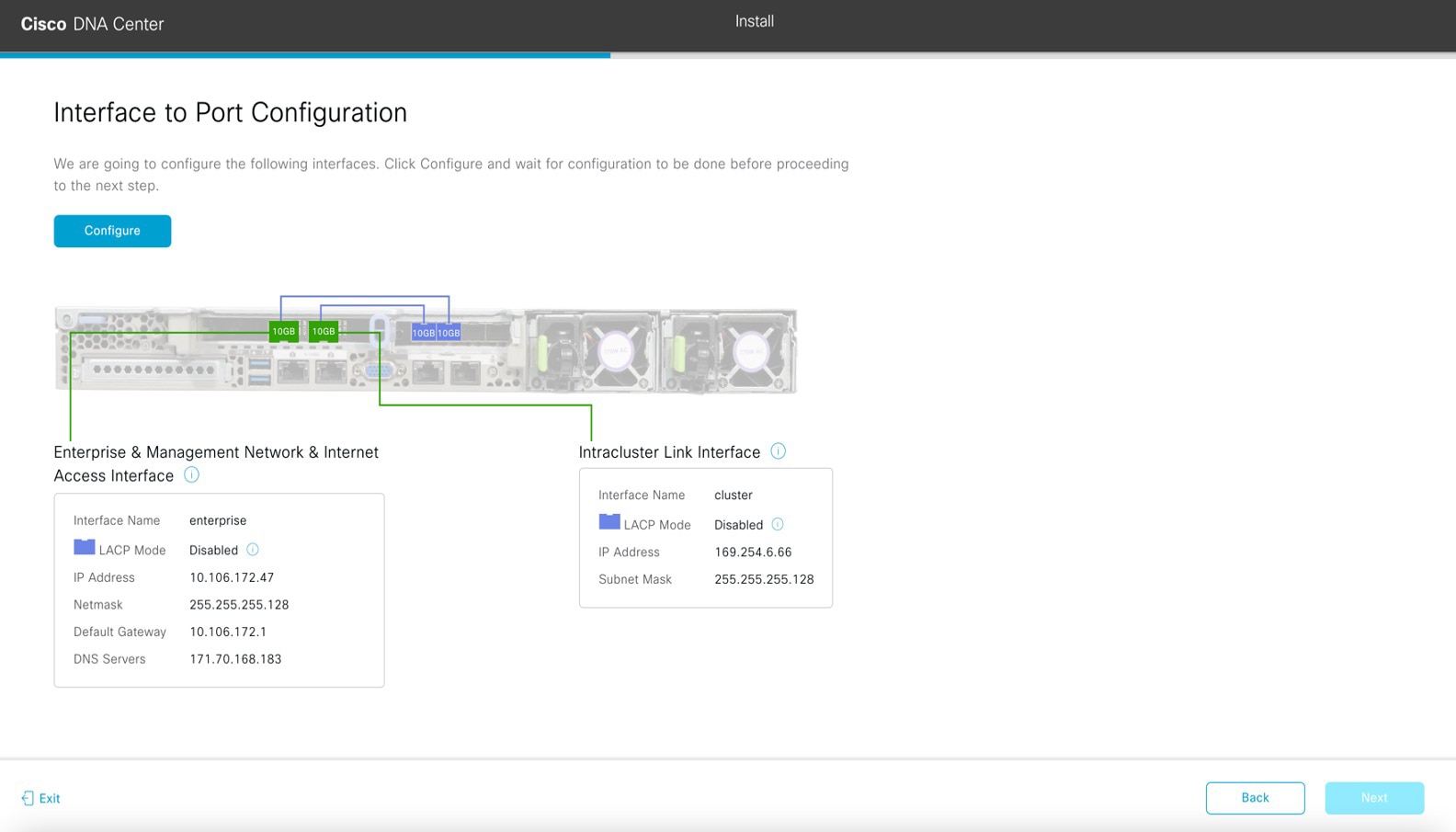Click the instruction text beginning 'We are going'
Image resolution: width=1456 pixels, height=832 pixels.
(451, 175)
